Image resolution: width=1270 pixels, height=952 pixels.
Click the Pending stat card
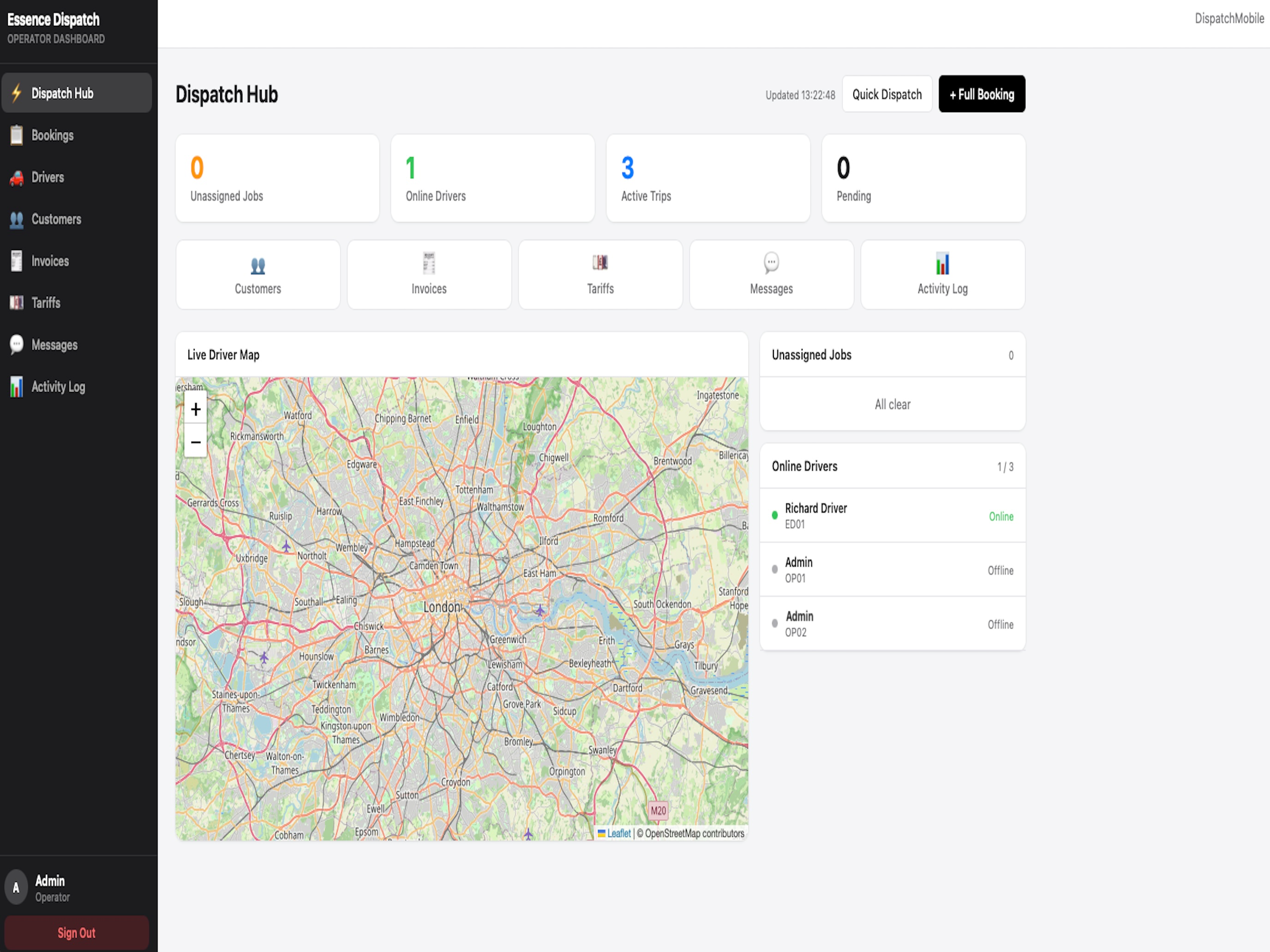(923, 178)
